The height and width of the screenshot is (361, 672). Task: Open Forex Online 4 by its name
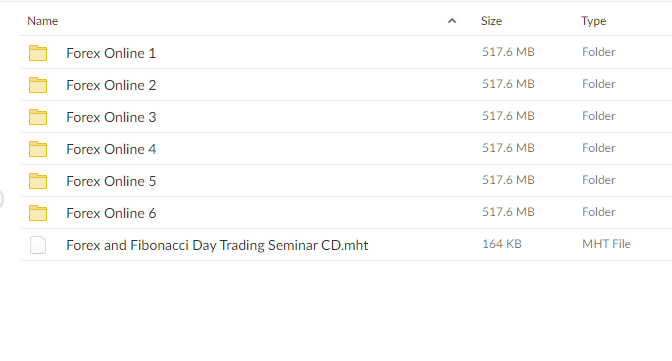[111, 149]
